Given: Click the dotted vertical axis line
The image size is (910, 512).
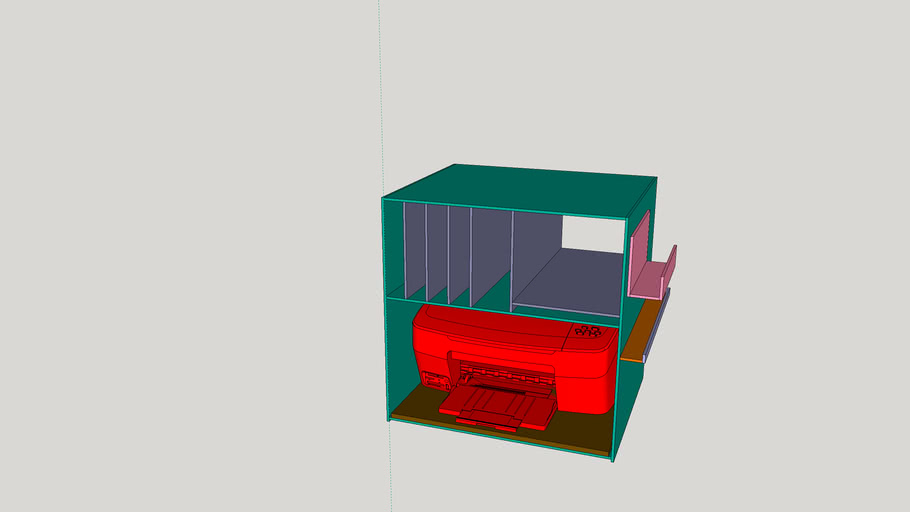Looking at the screenshot, I should pyautogui.click(x=380, y=100).
